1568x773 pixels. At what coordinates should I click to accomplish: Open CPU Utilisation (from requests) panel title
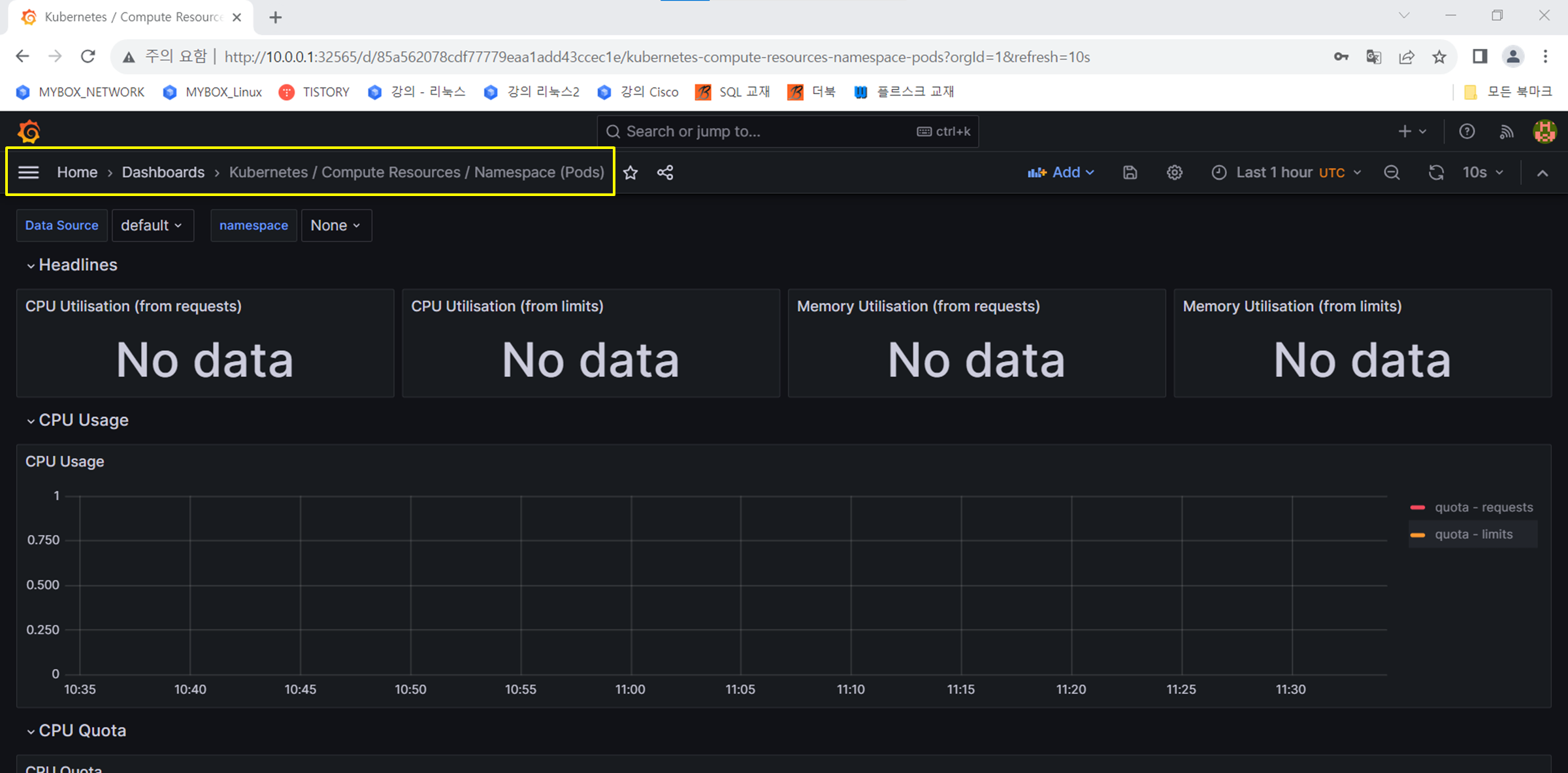coord(133,306)
